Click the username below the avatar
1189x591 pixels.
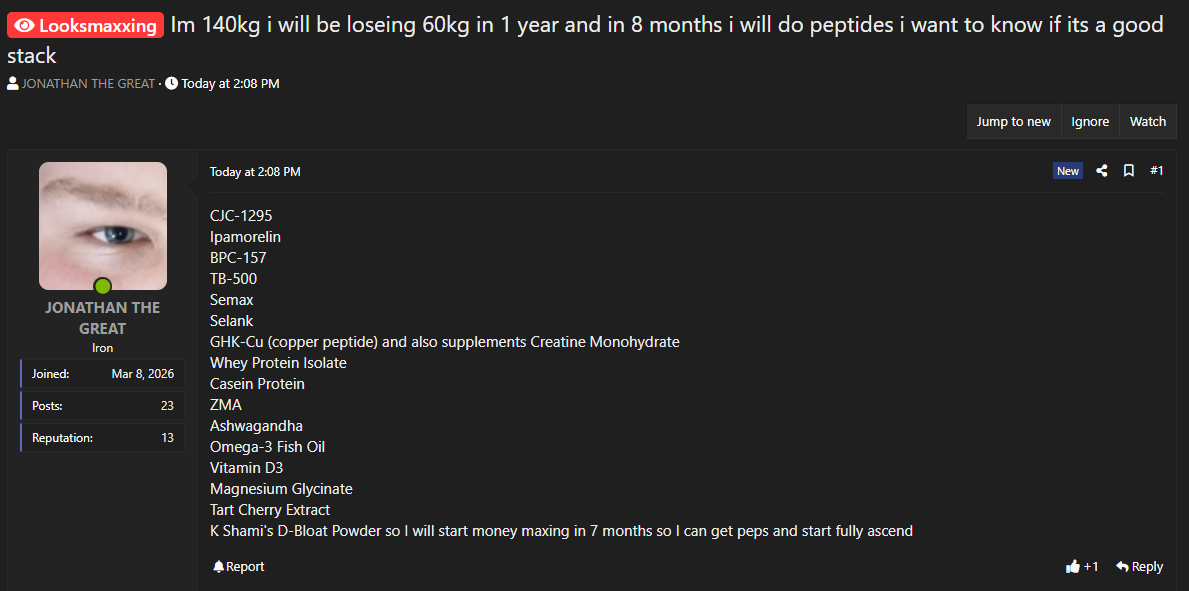tap(102, 318)
